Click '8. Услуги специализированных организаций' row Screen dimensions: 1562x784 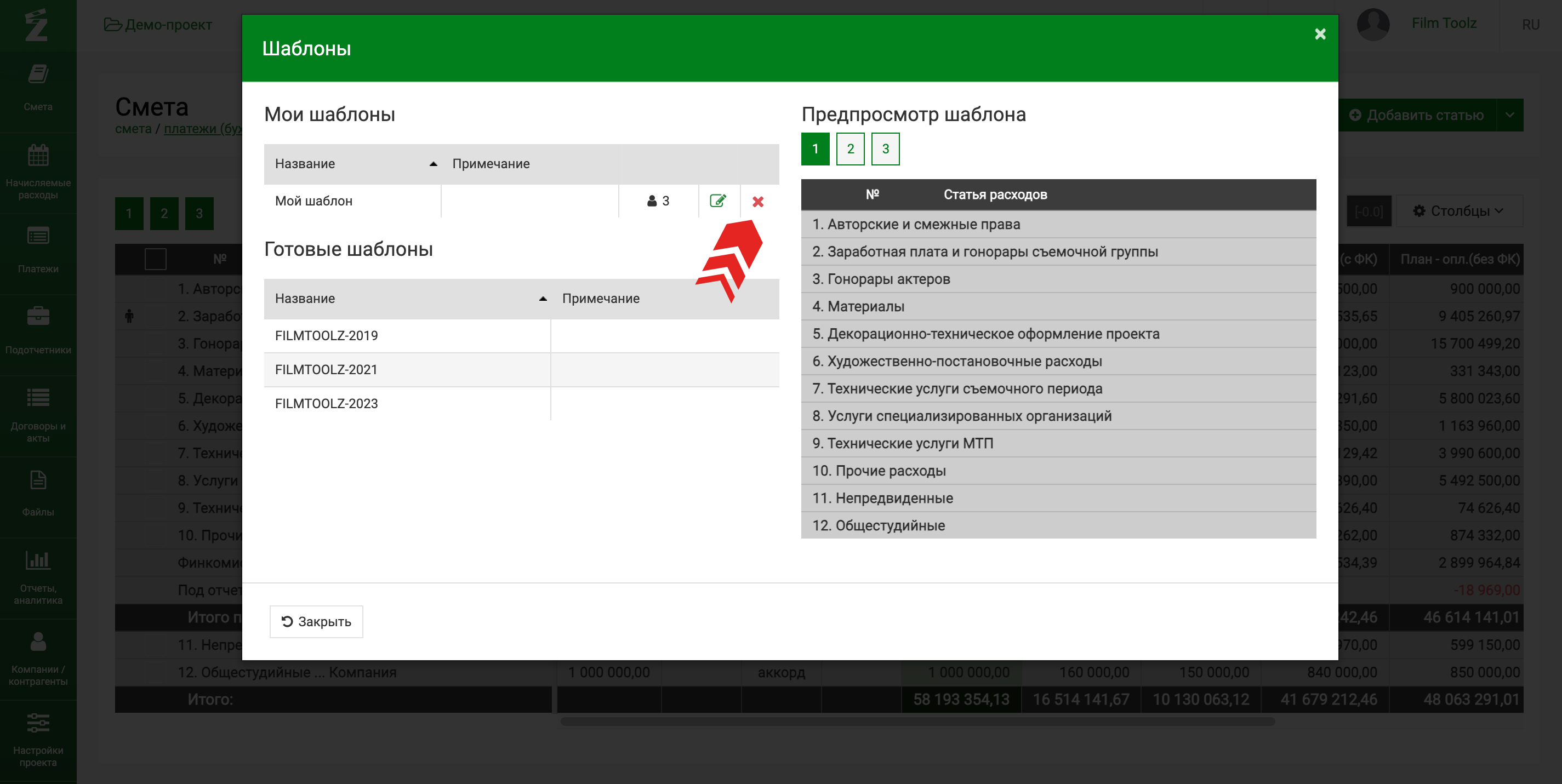click(x=1058, y=416)
